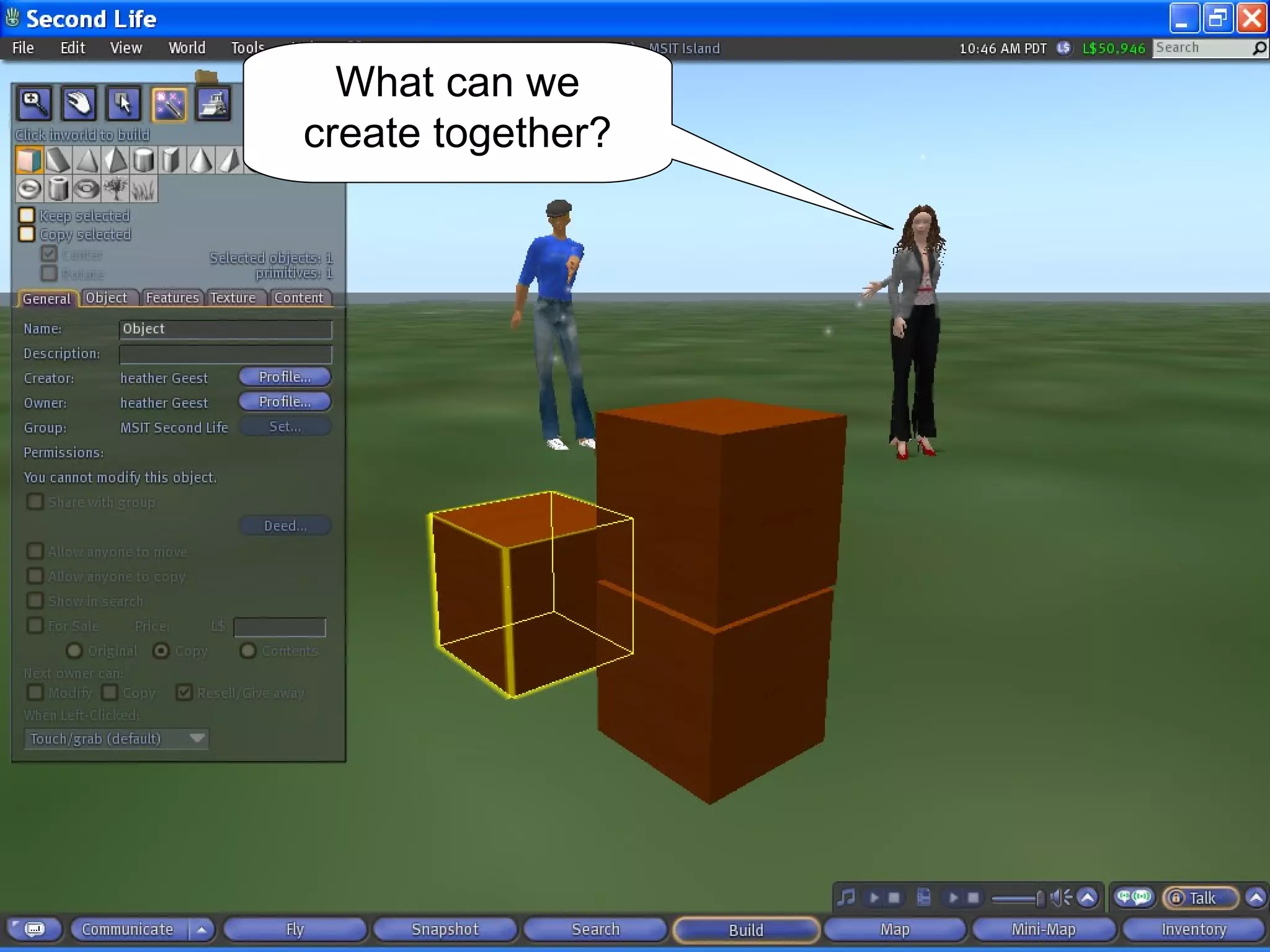Toggle Show in search checkbox
1270x952 pixels.
(35, 601)
